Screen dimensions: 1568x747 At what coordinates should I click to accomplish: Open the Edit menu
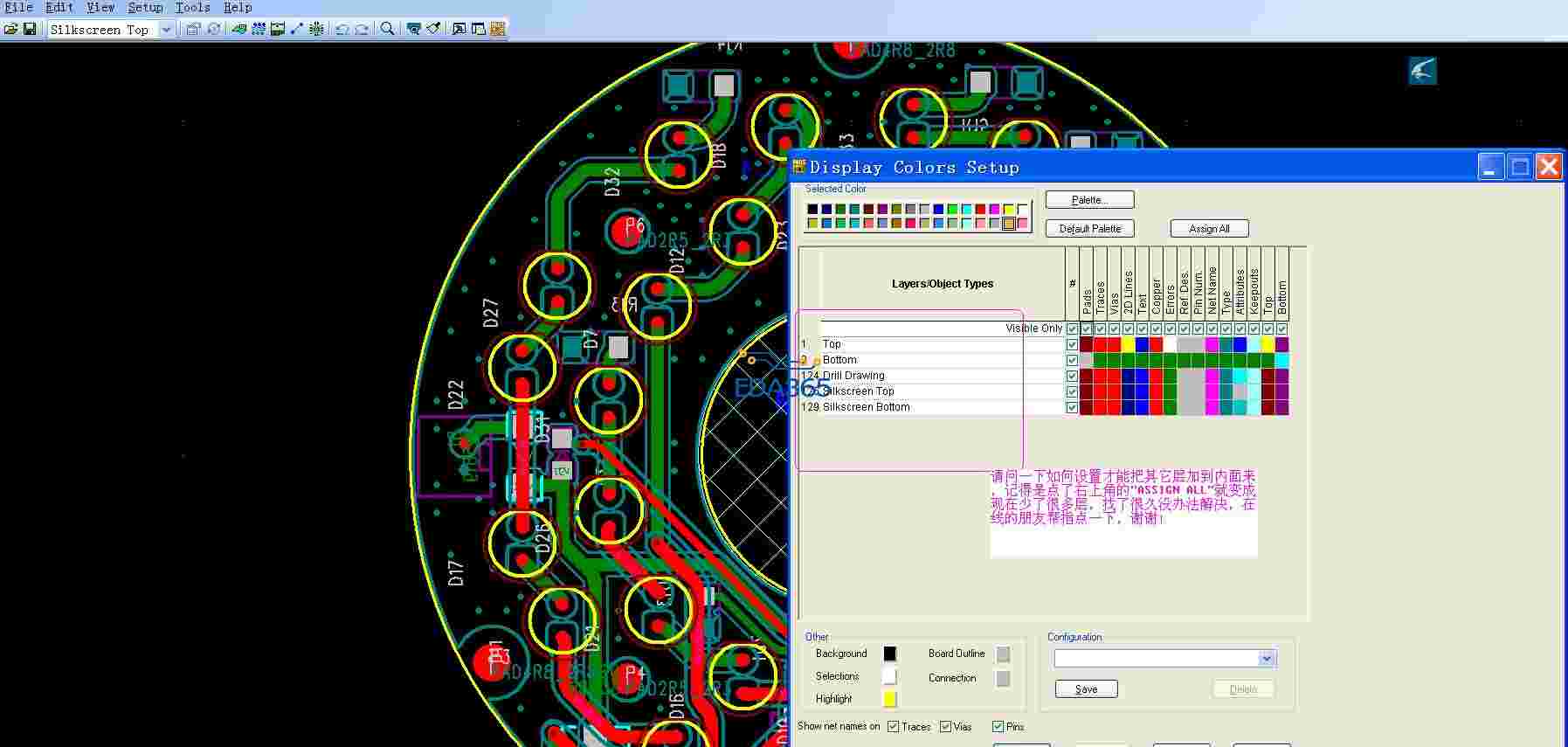tap(59, 7)
